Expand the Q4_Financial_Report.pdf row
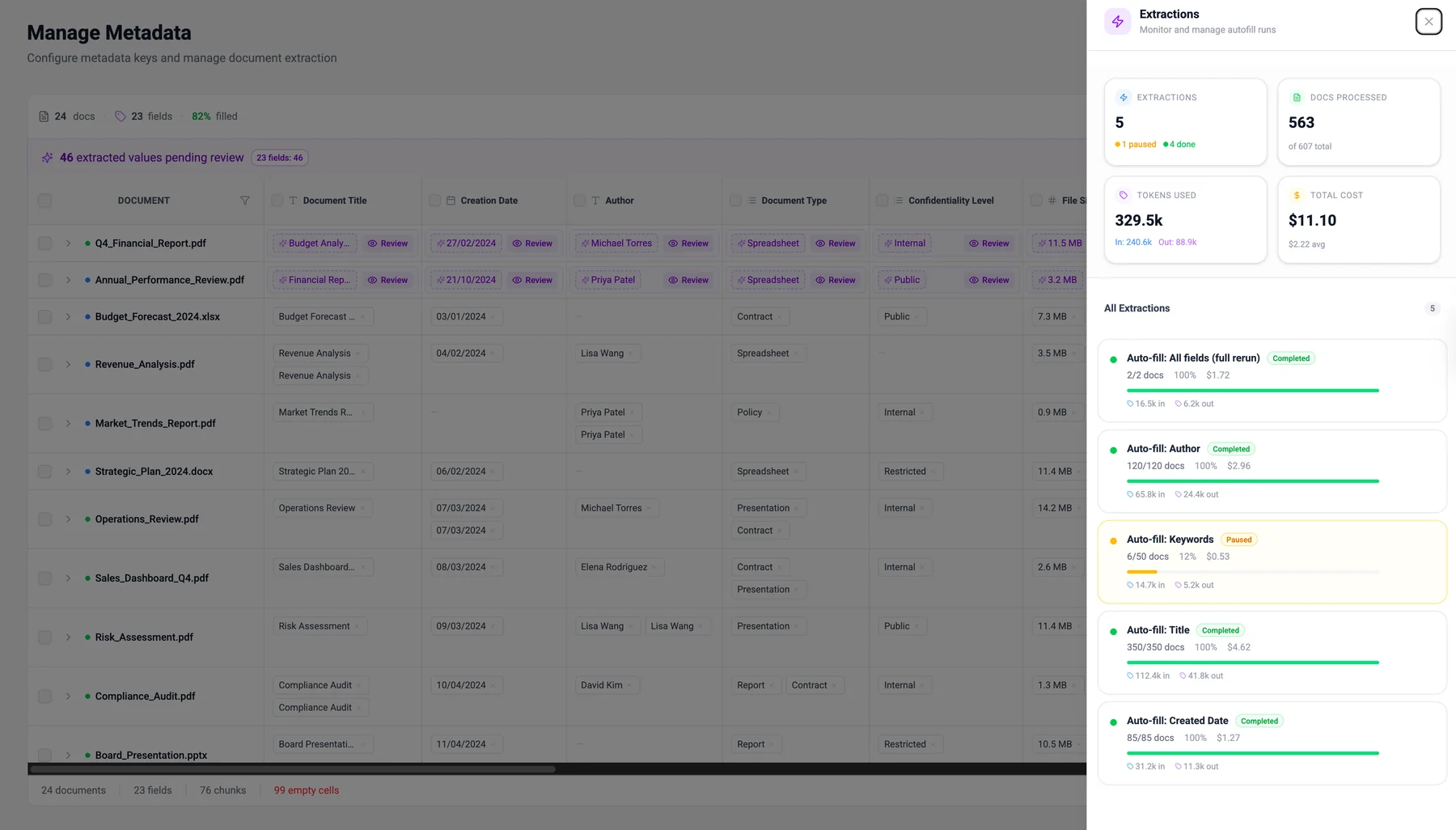This screenshot has width=1456, height=830. click(68, 243)
